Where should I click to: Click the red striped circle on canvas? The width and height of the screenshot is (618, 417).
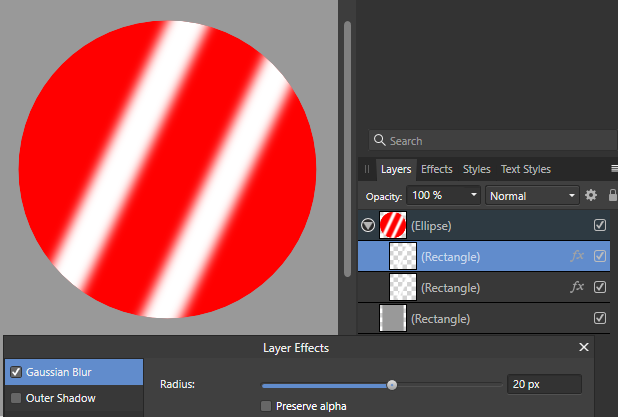pyautogui.click(x=167, y=169)
